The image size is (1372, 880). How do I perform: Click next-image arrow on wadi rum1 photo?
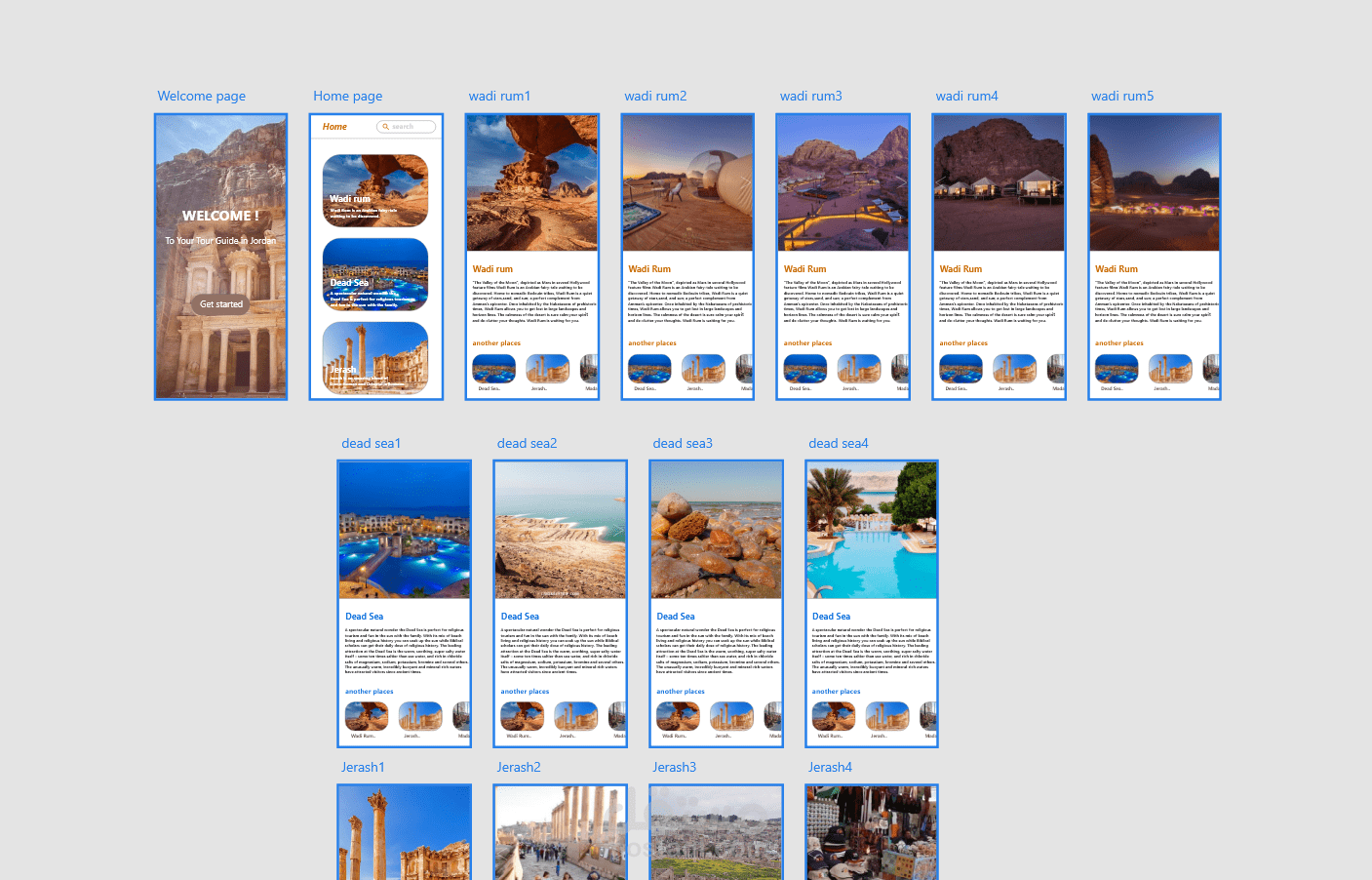pyautogui.click(x=590, y=182)
